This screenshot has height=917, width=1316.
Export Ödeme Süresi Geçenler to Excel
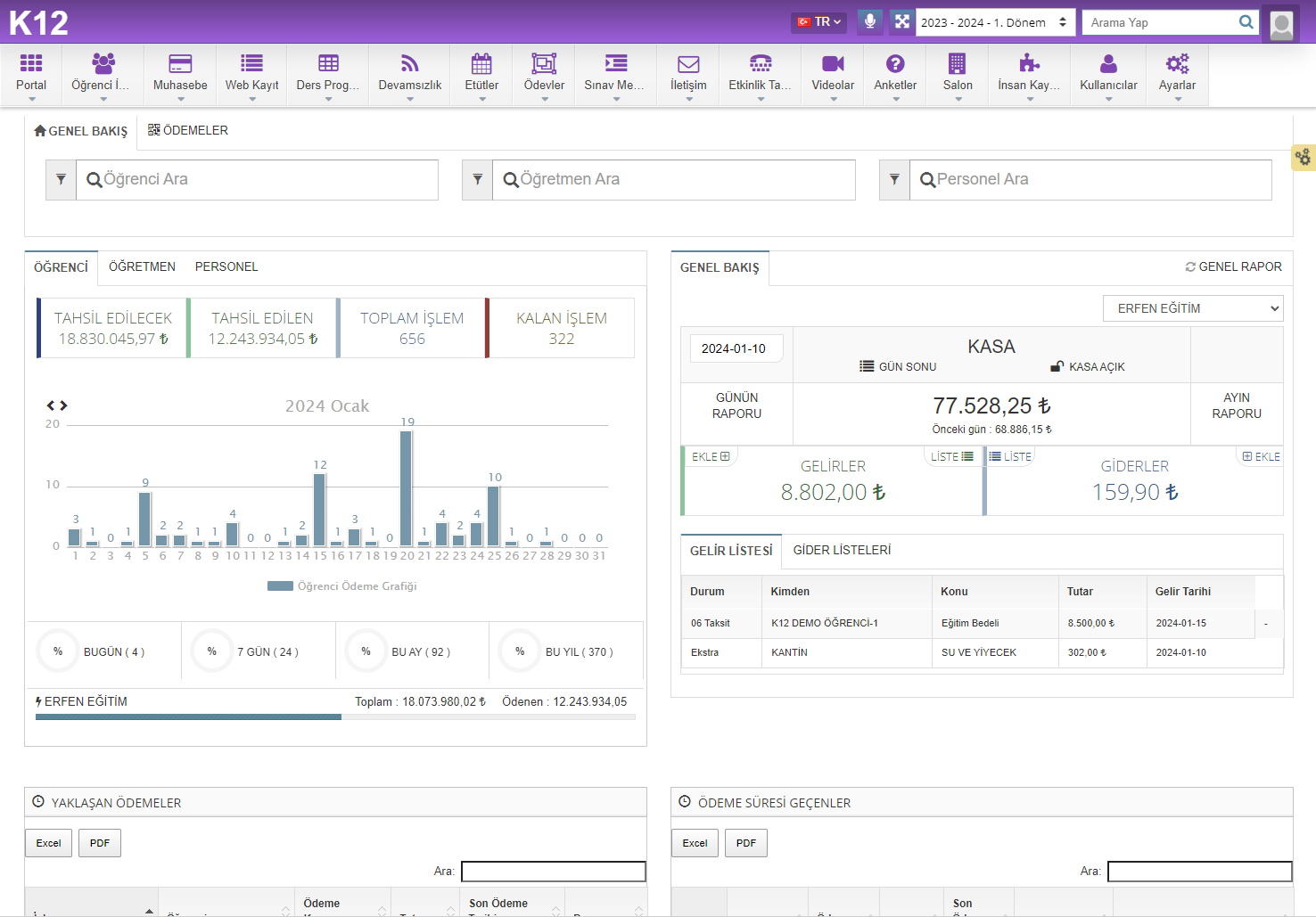point(695,843)
